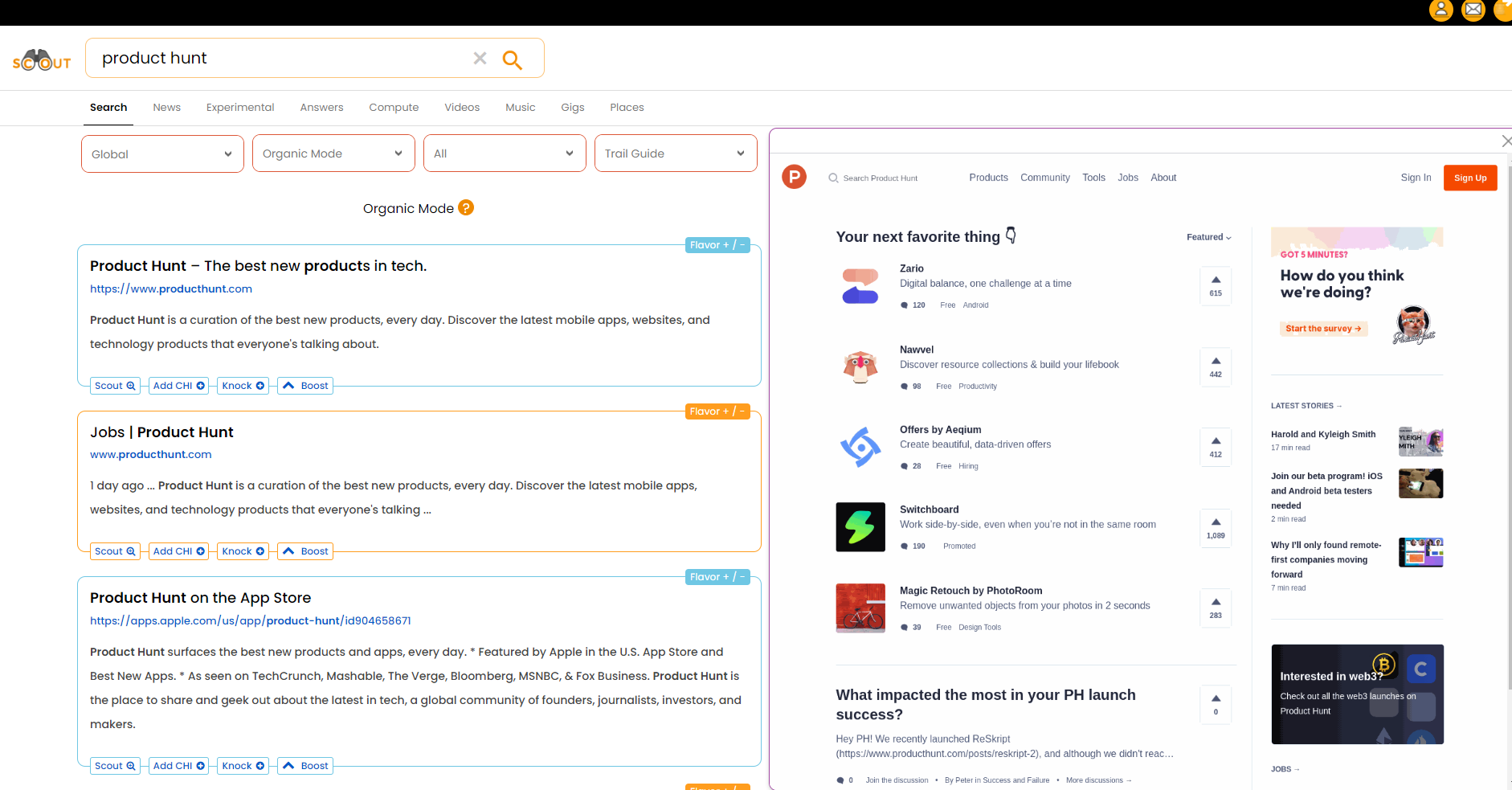
Task: Upvote Offers by Aeqium arrow button
Action: (x=1216, y=448)
